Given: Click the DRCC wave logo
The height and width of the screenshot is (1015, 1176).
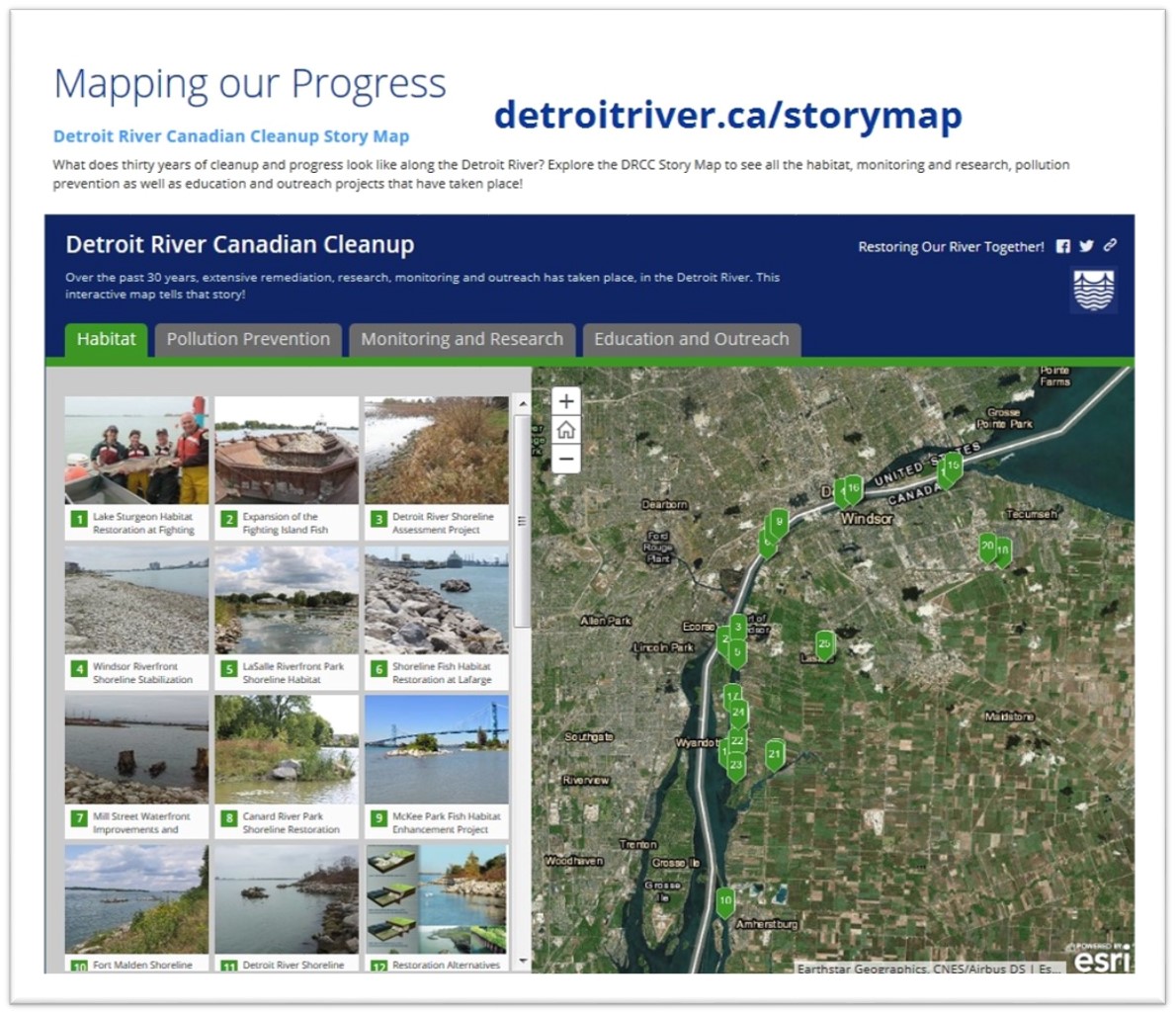Looking at the screenshot, I should click(x=1093, y=293).
